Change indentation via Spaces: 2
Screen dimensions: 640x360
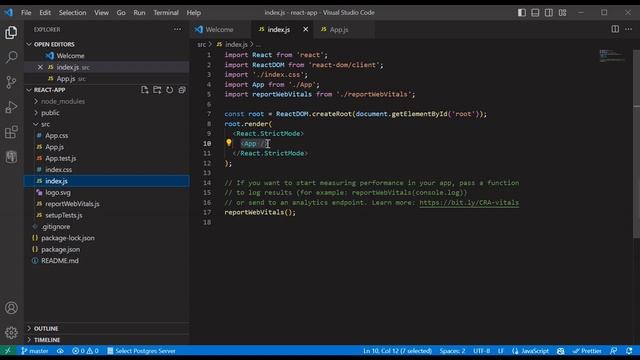(x=452, y=351)
